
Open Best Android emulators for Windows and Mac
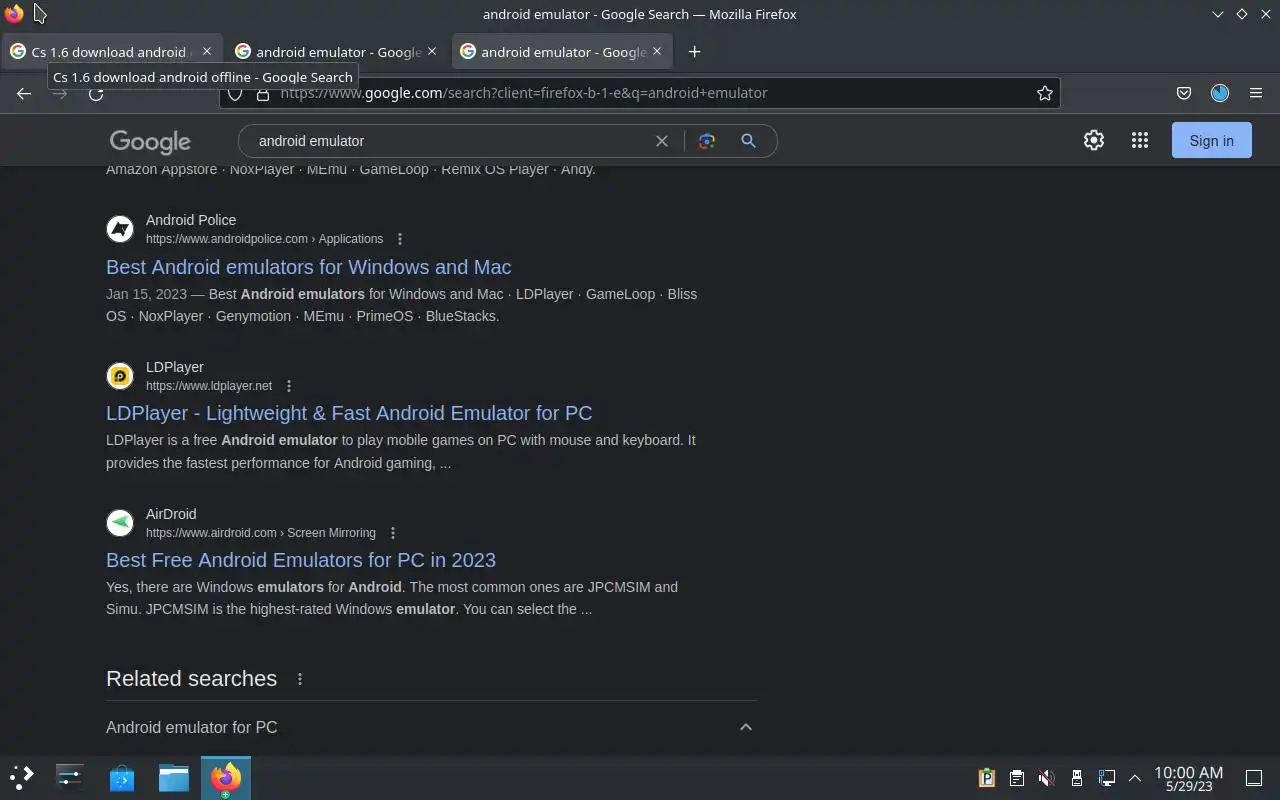click(308, 267)
